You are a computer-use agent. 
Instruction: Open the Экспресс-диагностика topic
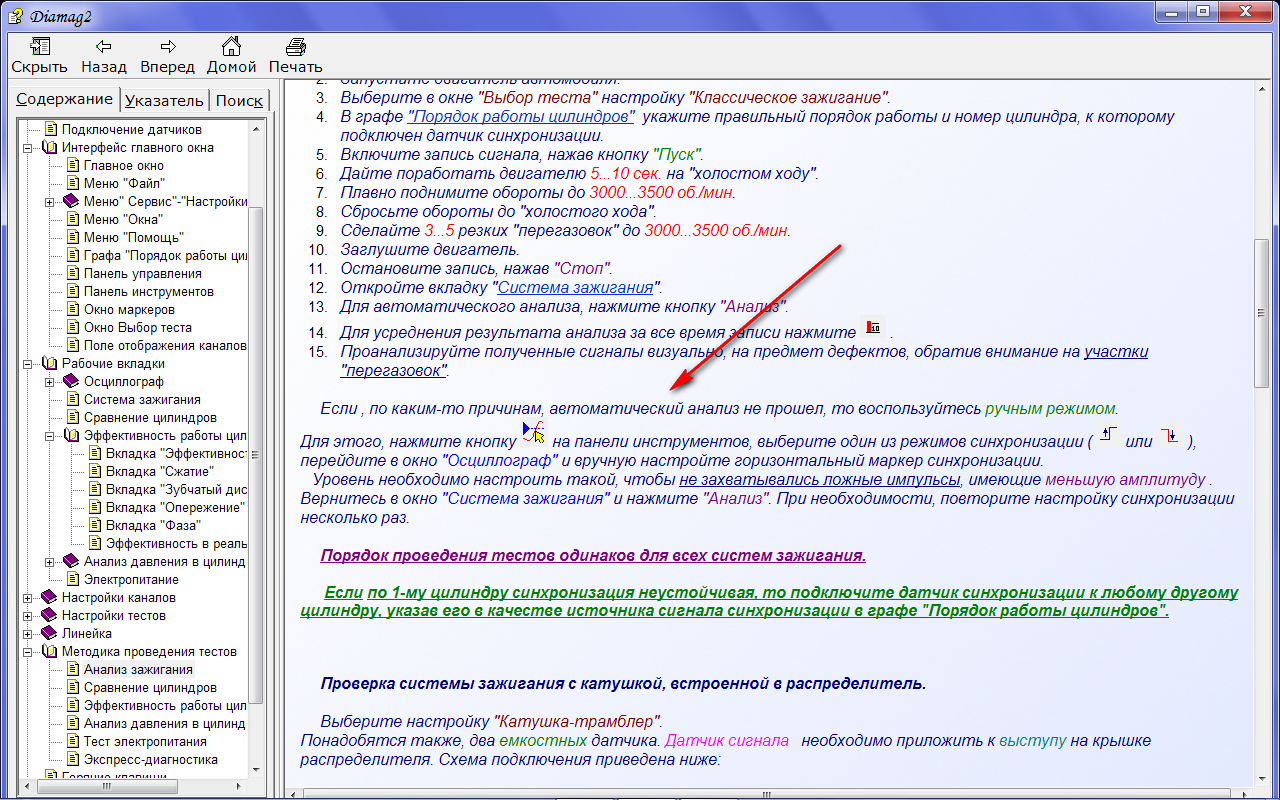pos(150,760)
